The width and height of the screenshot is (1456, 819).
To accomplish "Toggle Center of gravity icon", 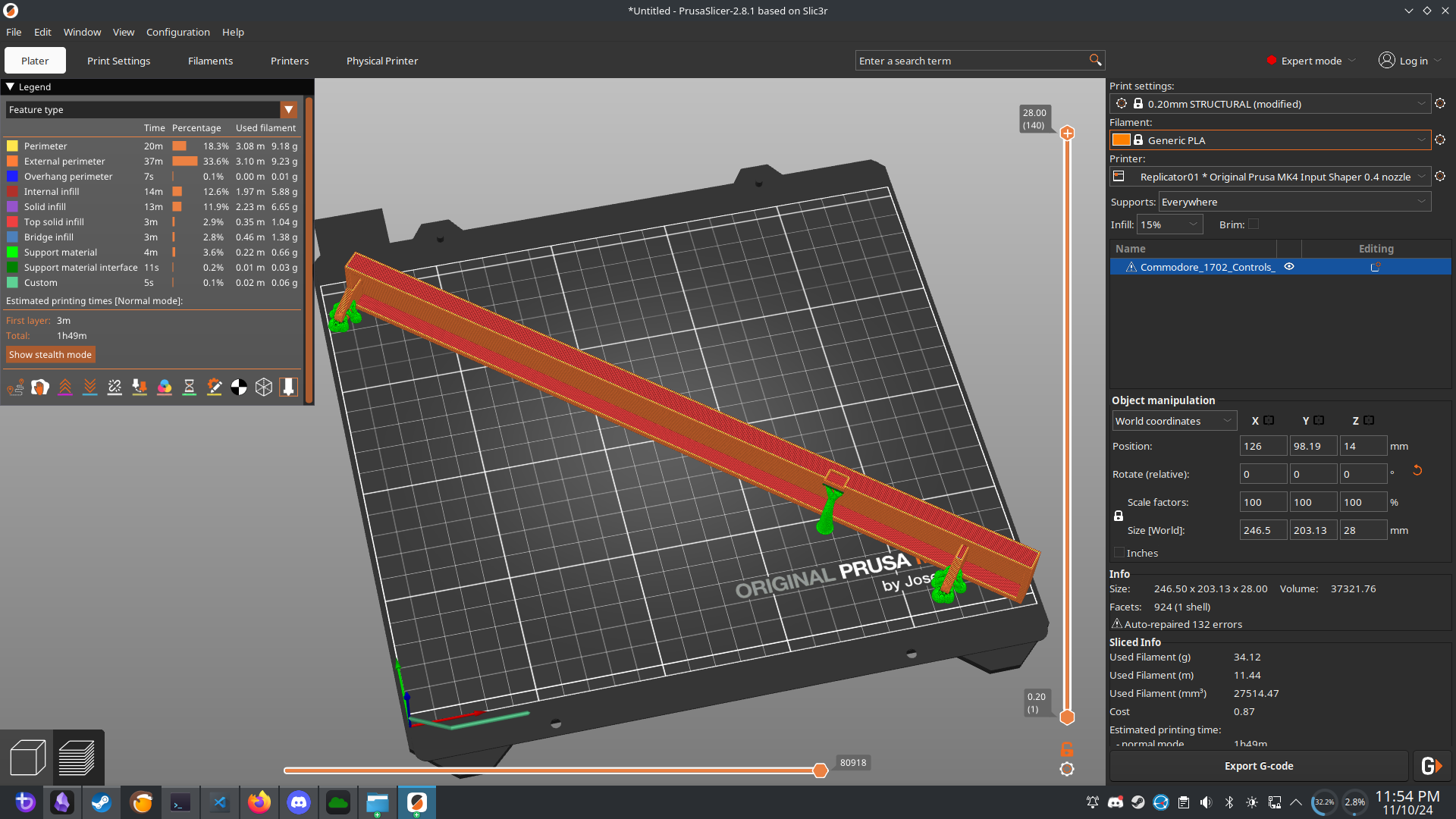I will (x=239, y=388).
